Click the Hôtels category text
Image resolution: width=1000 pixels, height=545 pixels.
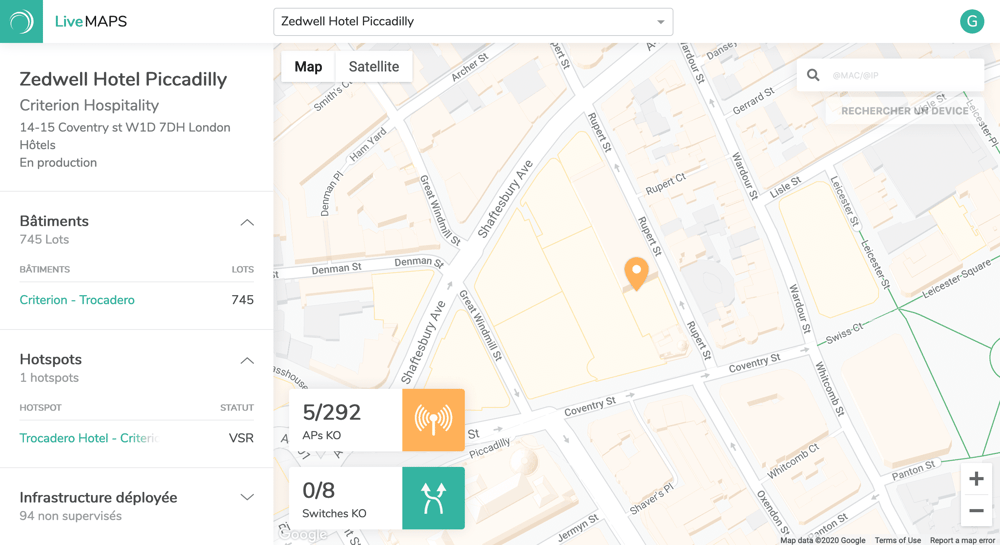click(x=37, y=145)
